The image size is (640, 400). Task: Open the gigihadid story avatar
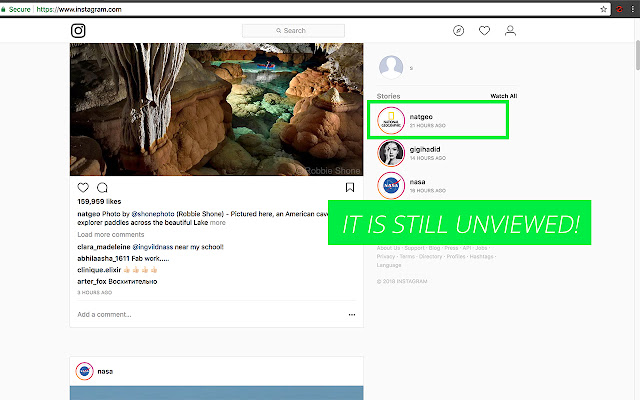click(x=390, y=153)
